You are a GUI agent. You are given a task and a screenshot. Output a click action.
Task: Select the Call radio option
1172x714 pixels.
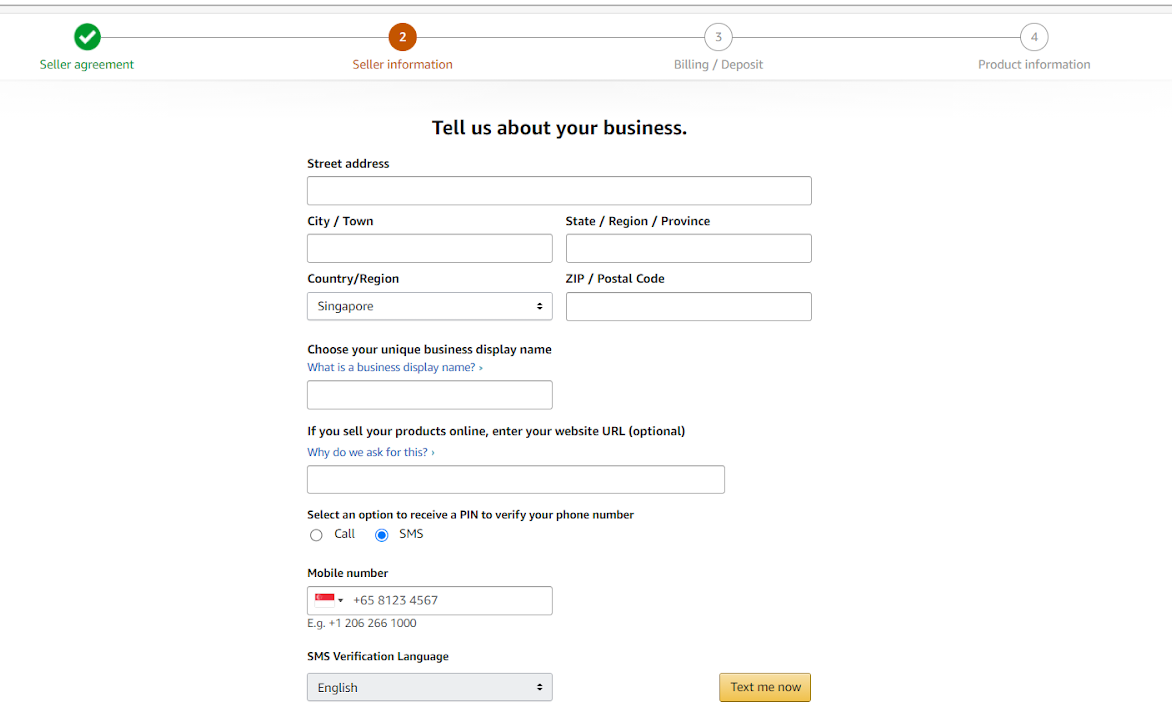click(x=316, y=535)
